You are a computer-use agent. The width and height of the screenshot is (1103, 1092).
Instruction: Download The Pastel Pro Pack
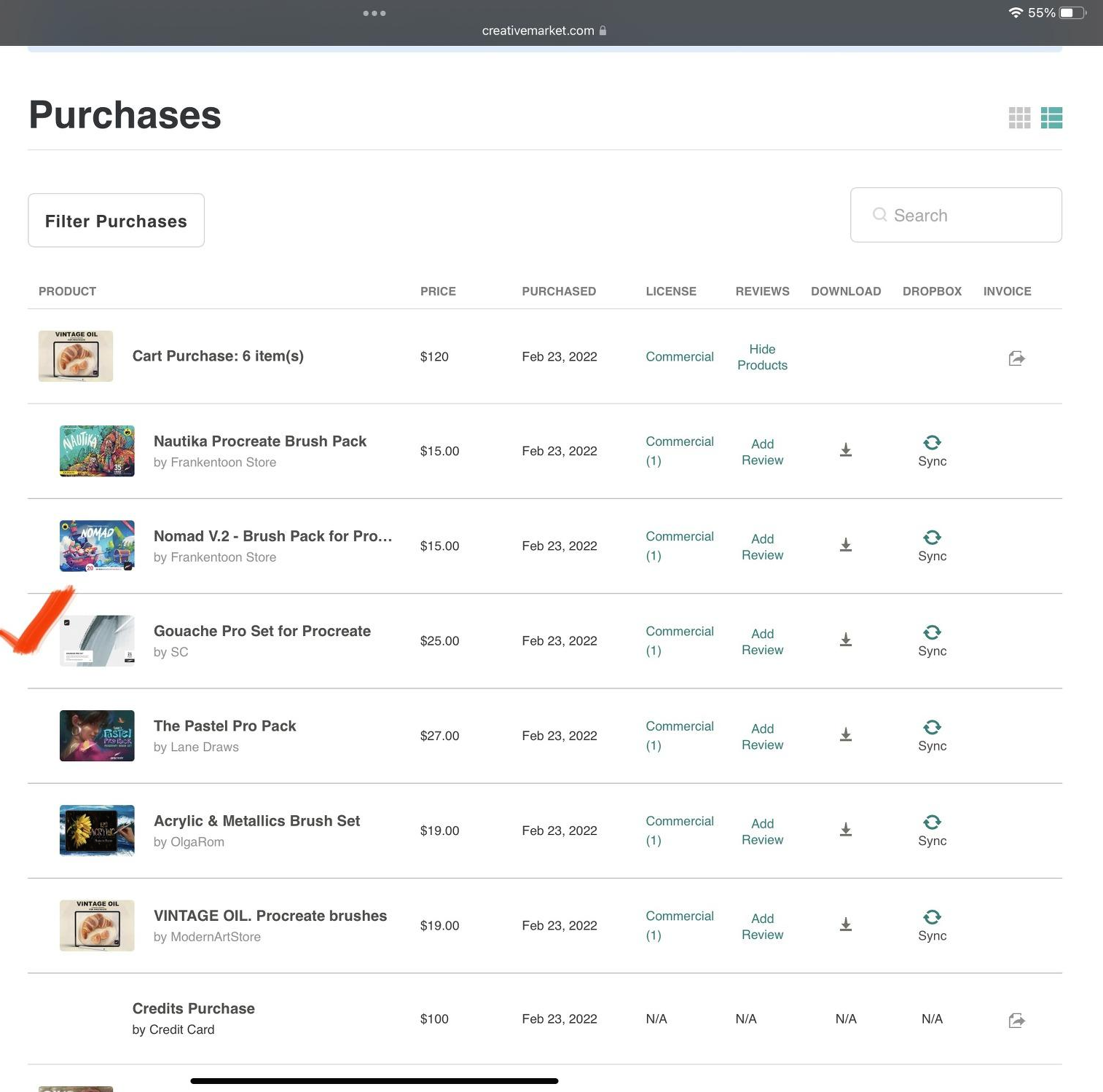pos(845,734)
